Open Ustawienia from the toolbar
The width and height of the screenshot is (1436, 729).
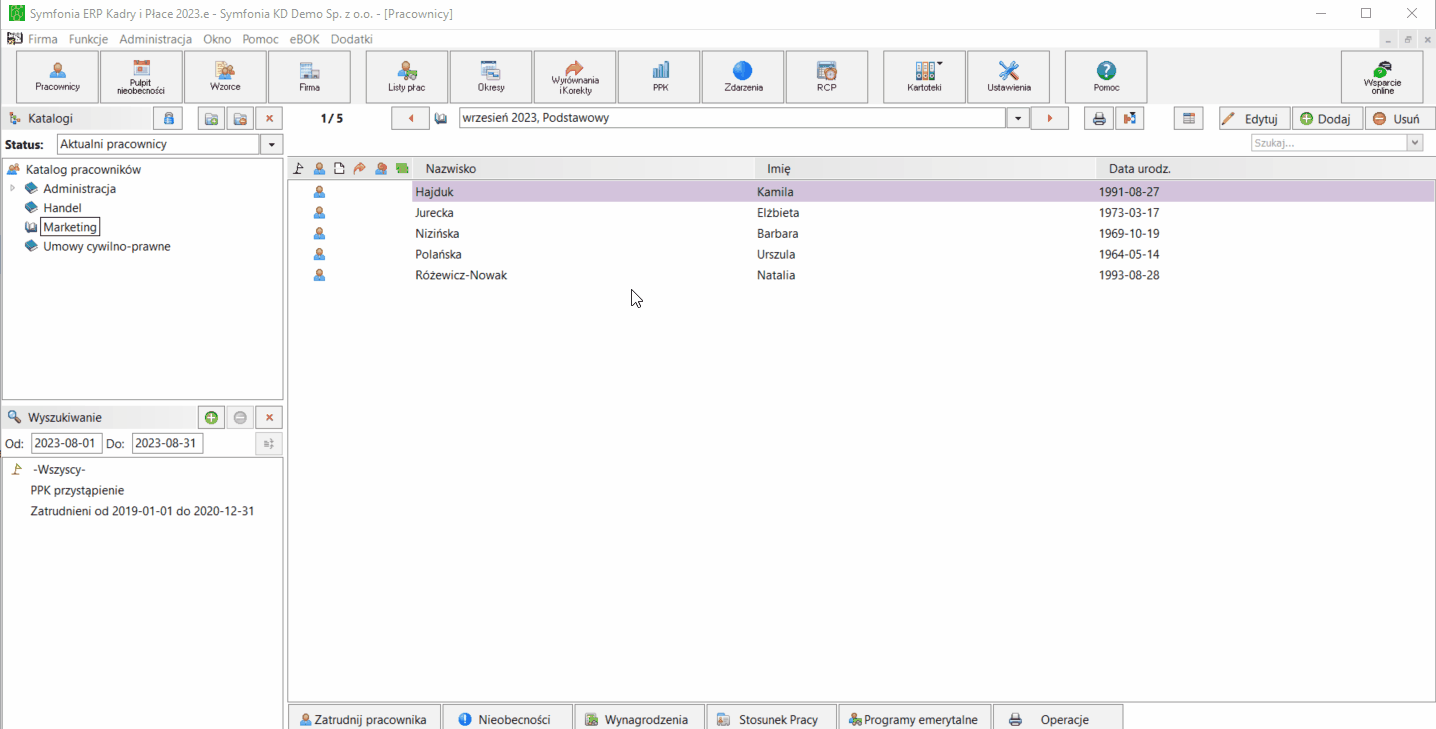[1008, 77]
